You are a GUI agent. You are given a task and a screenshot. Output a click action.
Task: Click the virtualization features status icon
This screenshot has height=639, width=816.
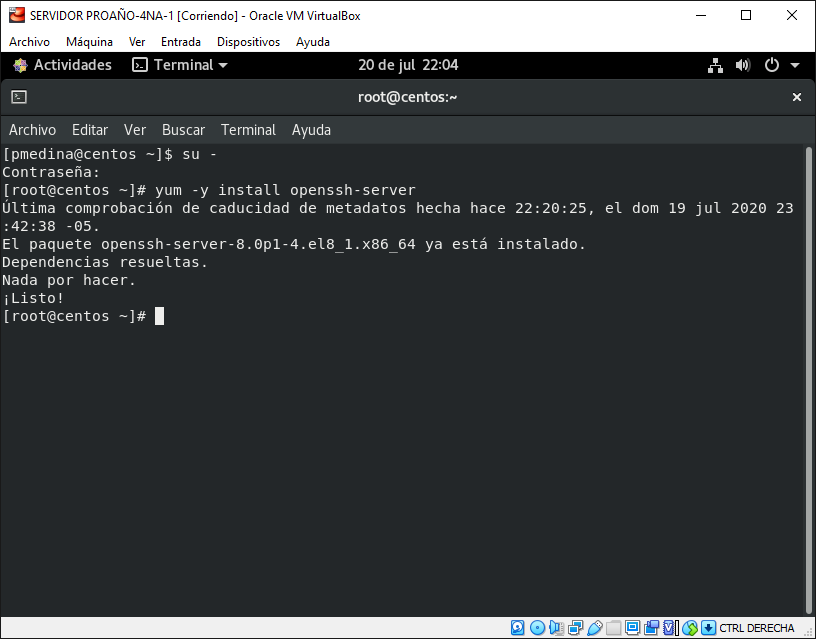tap(668, 628)
